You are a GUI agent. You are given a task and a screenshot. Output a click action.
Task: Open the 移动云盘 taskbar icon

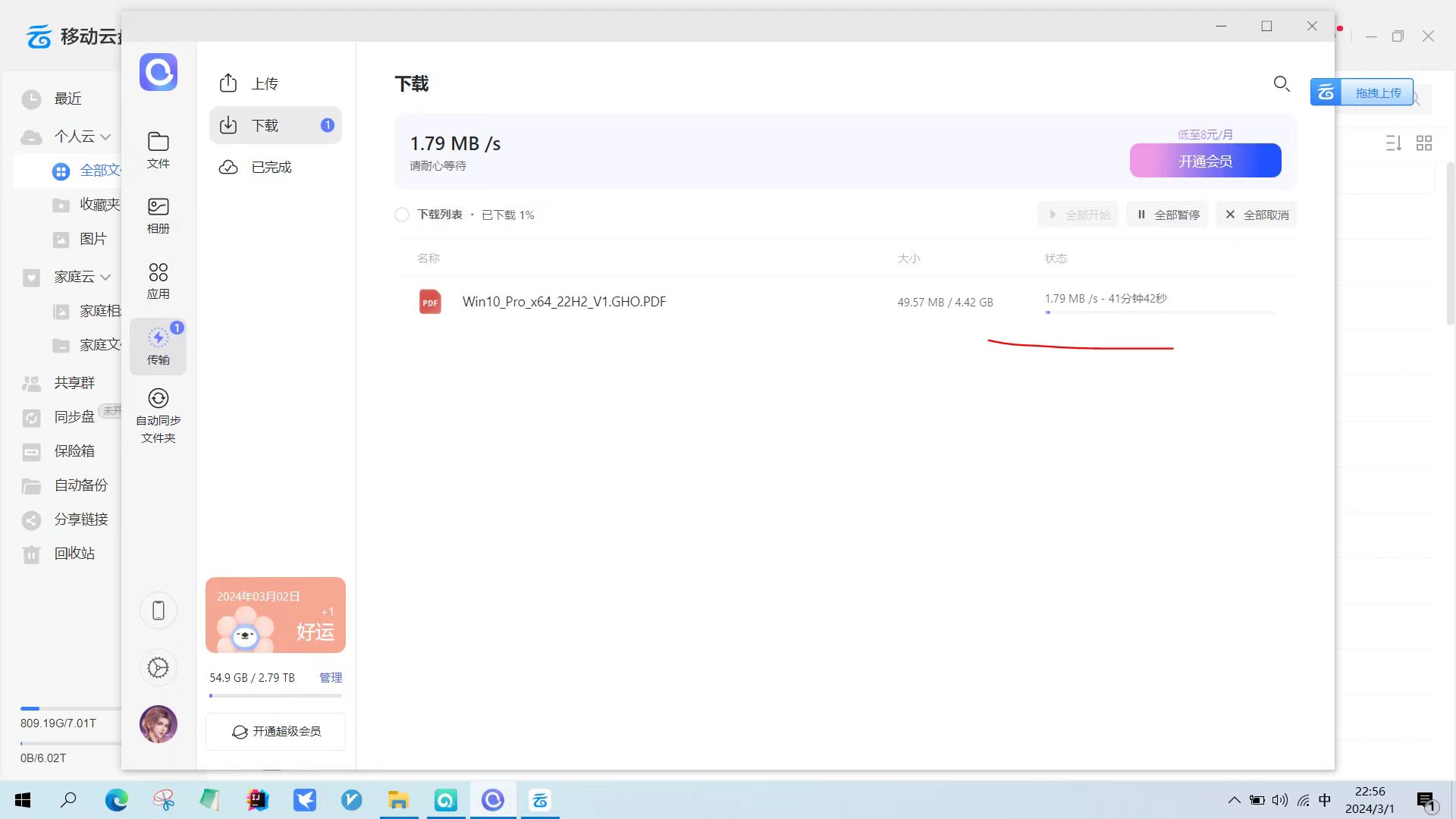pyautogui.click(x=540, y=800)
